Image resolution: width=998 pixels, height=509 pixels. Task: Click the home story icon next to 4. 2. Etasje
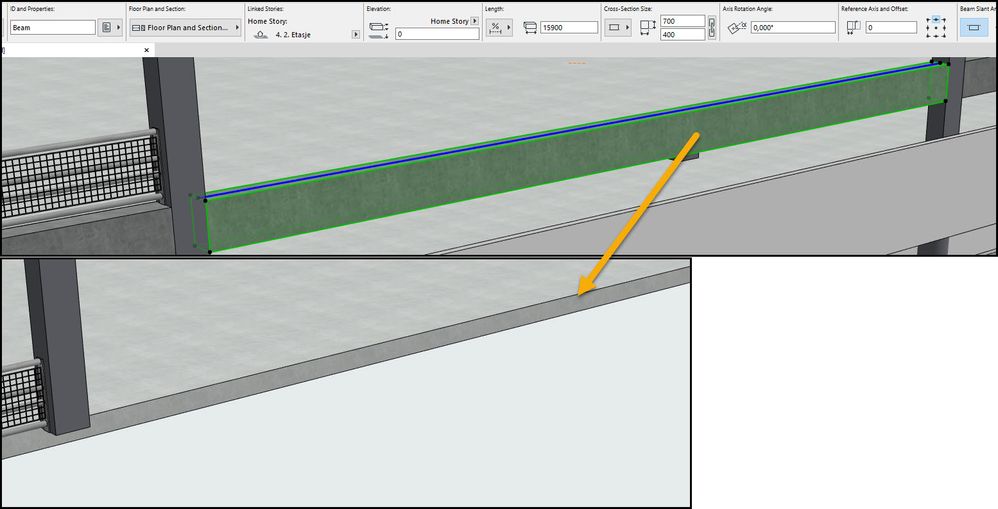click(x=260, y=34)
